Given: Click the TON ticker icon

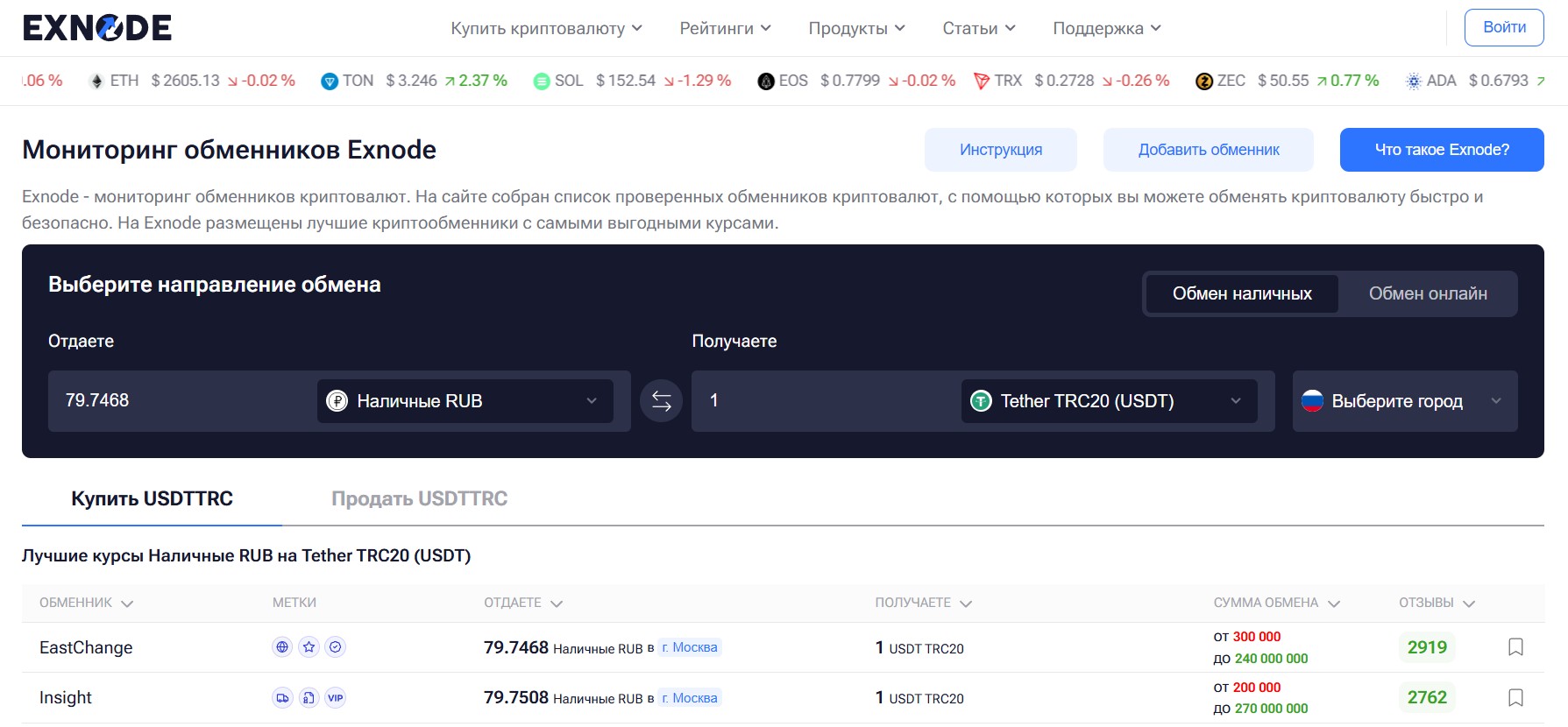Looking at the screenshot, I should pyautogui.click(x=330, y=81).
